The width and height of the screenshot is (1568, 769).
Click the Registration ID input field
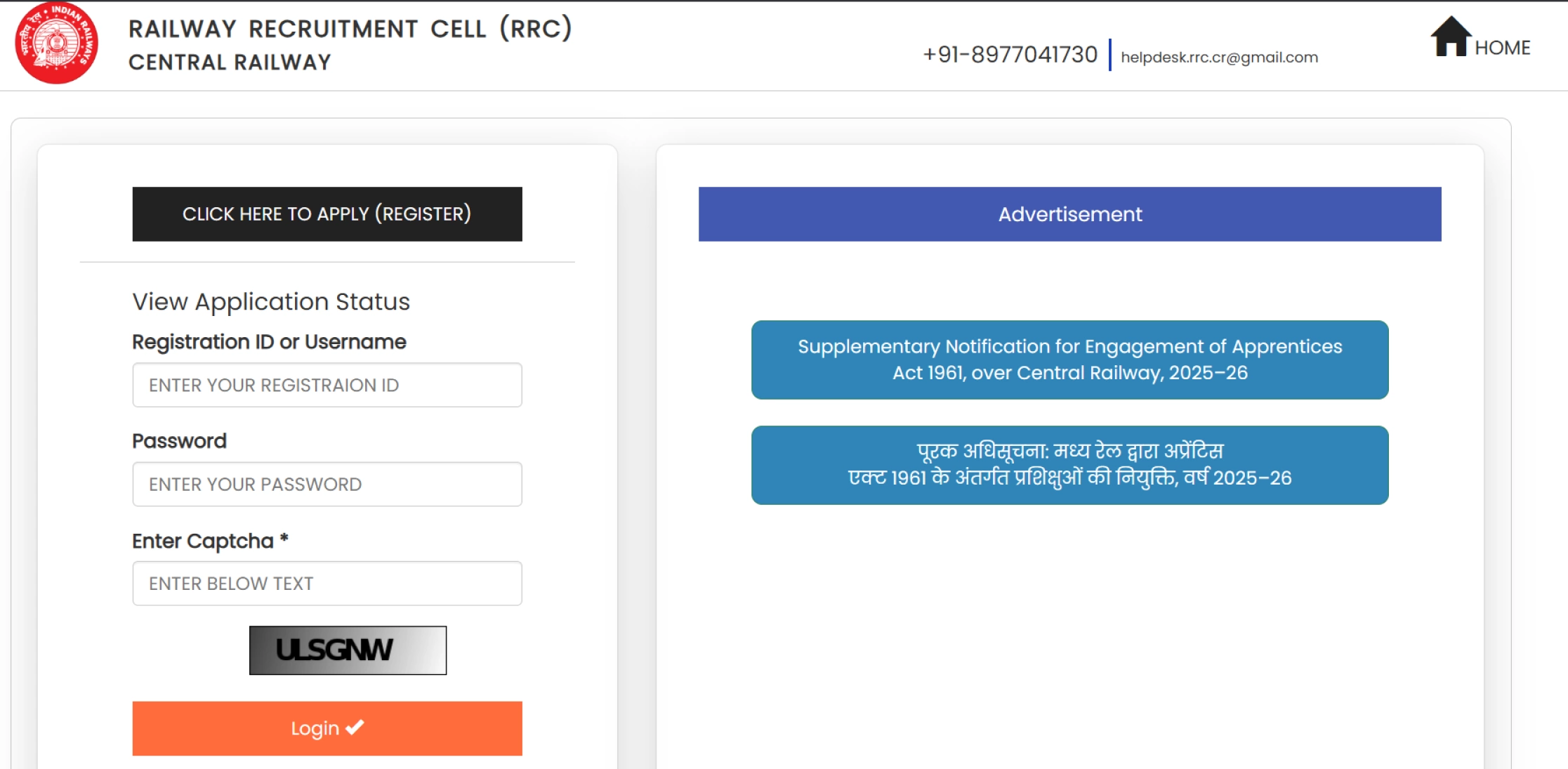(327, 385)
